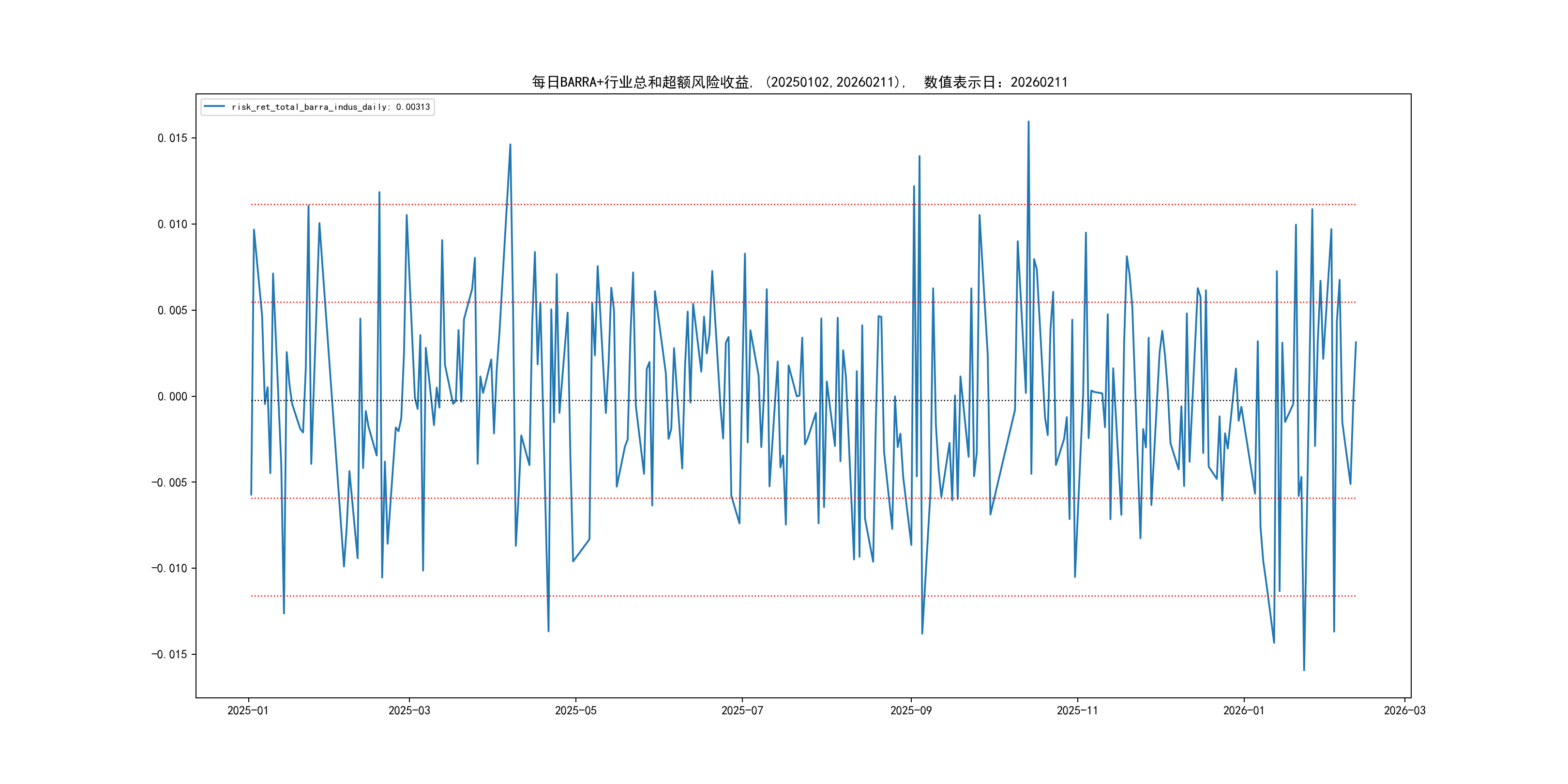Click the 2025-01 x-axis date label
This screenshot has width=1568, height=784.
coord(248,710)
